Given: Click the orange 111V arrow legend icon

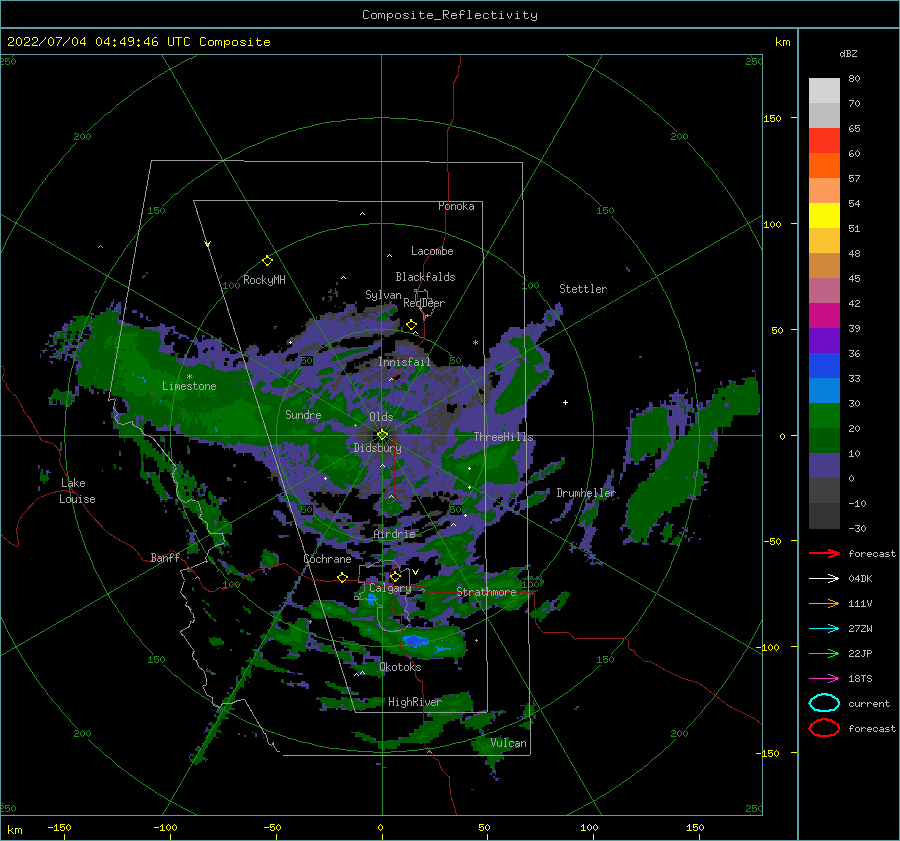Looking at the screenshot, I should 824,603.
